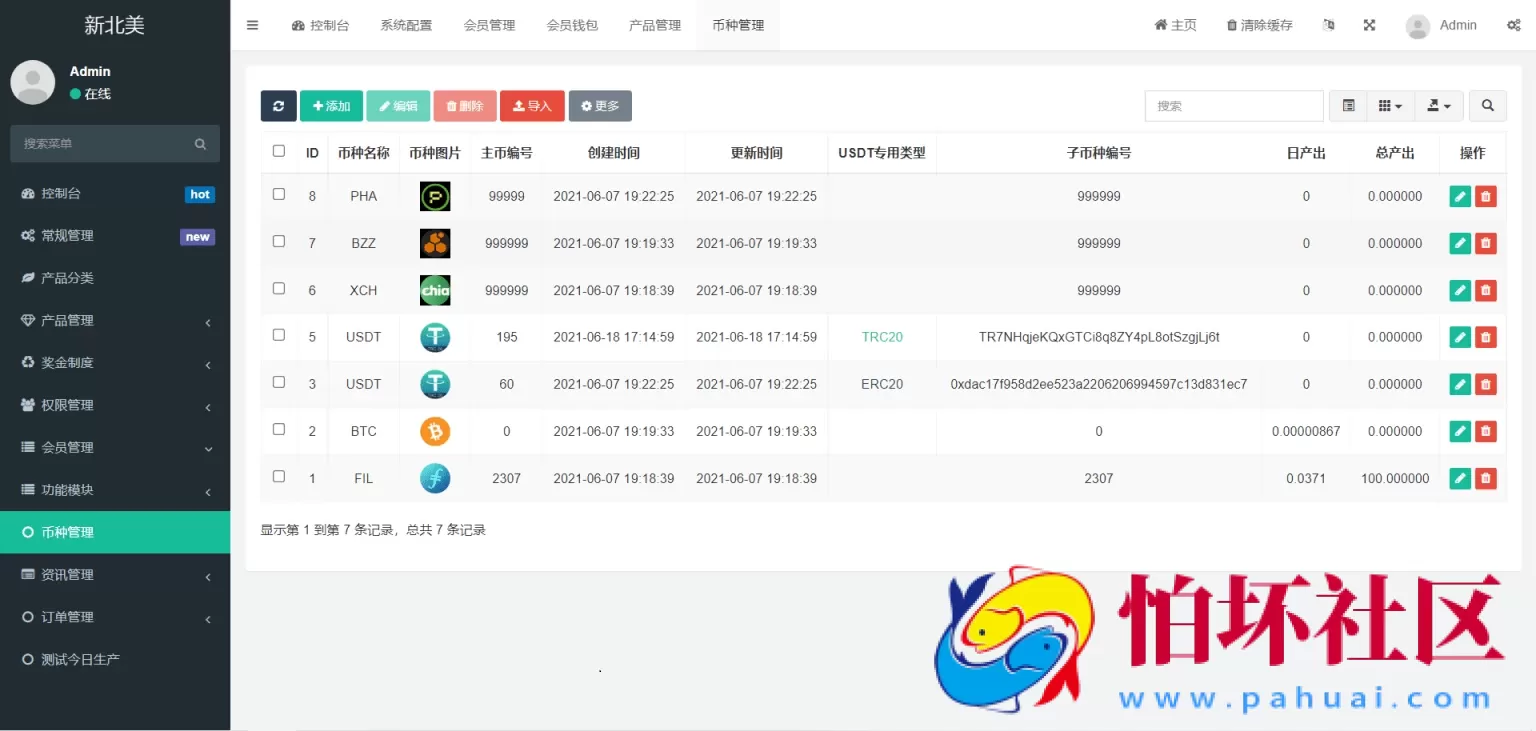Image resolution: width=1536 pixels, height=731 pixels.
Task: Click the edit pencil icon for FIL row
Action: pos(1460,479)
